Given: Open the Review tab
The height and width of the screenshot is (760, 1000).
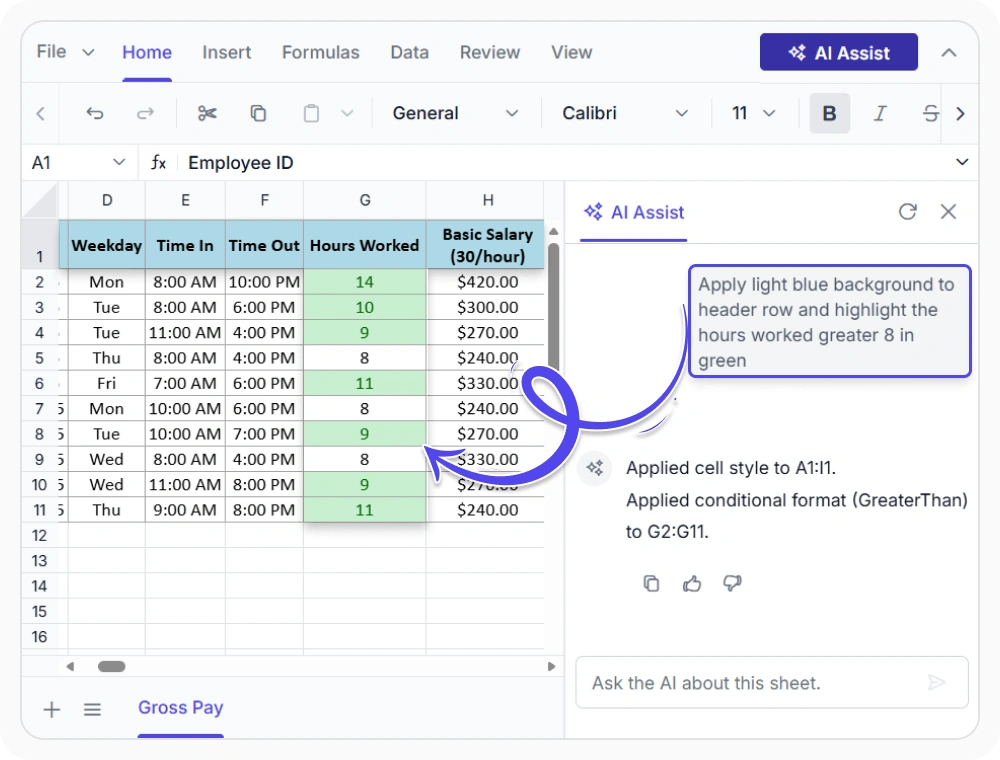Looking at the screenshot, I should tap(490, 52).
